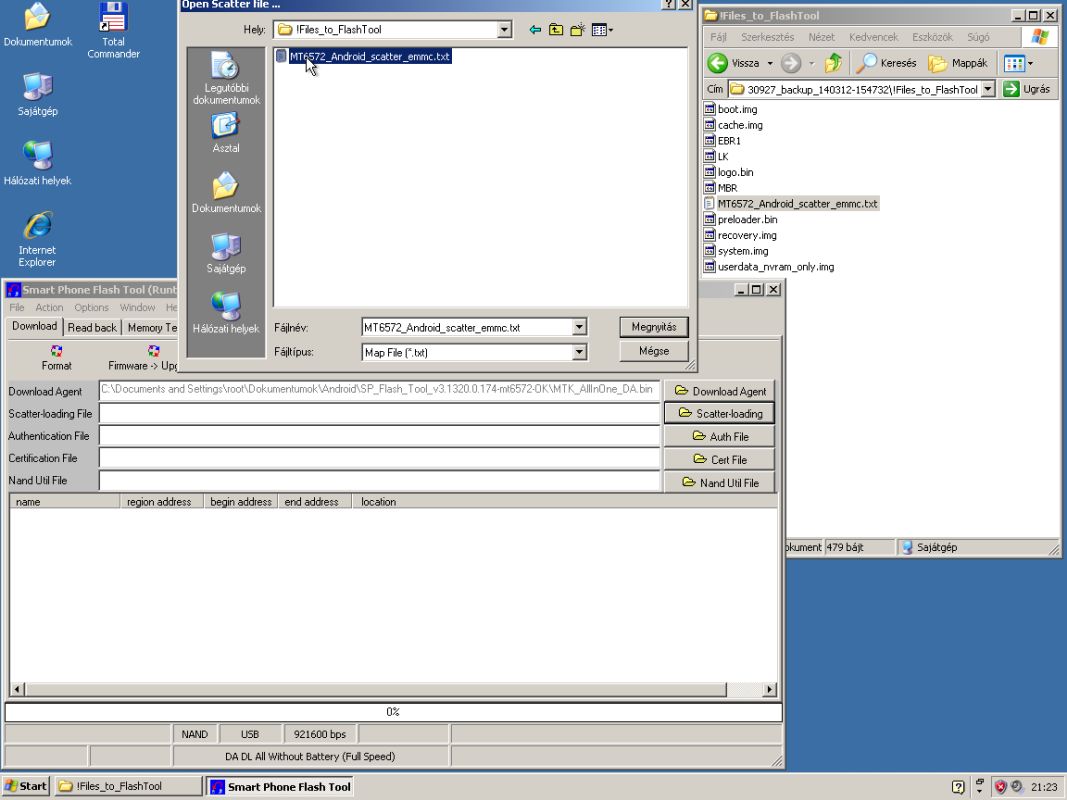
Task: Click the Forward arrow in Explorer window
Action: point(791,63)
